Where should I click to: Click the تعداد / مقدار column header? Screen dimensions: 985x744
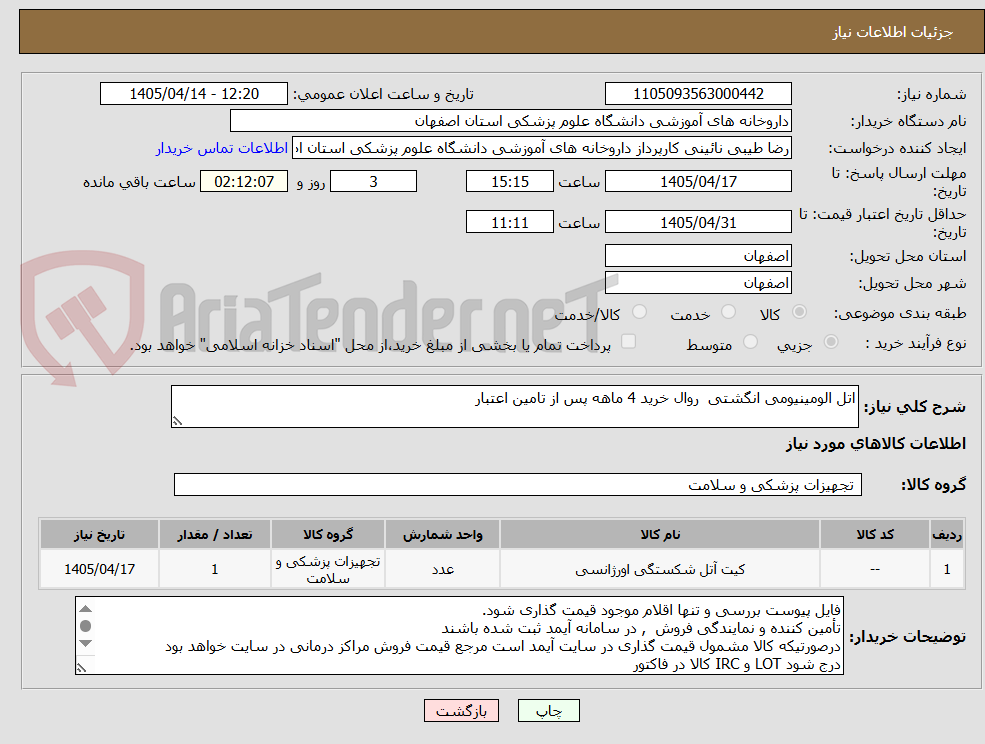tap(215, 535)
